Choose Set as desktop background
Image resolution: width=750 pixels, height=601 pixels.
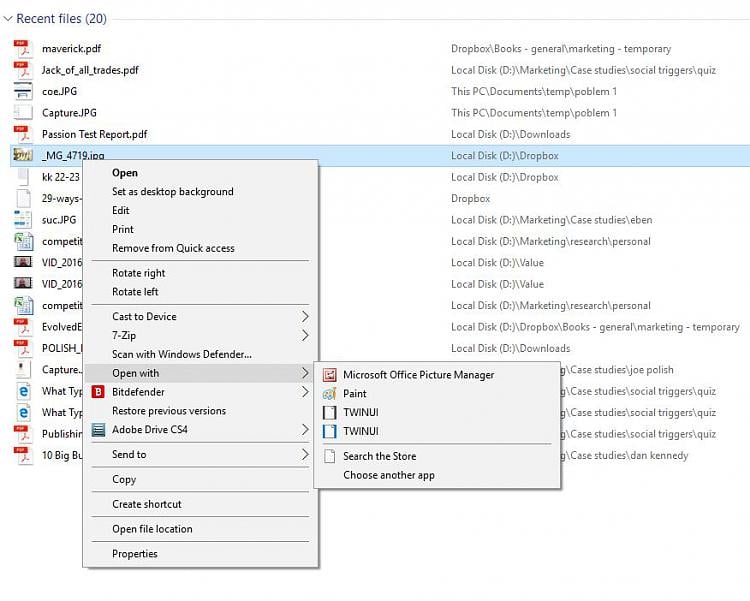click(172, 192)
